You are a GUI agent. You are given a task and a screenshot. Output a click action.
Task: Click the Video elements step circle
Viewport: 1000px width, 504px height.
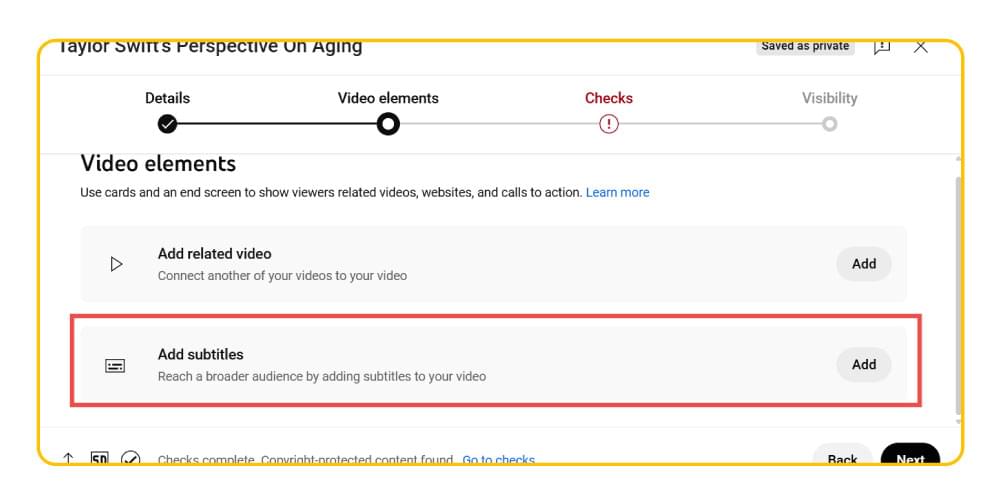tap(388, 124)
